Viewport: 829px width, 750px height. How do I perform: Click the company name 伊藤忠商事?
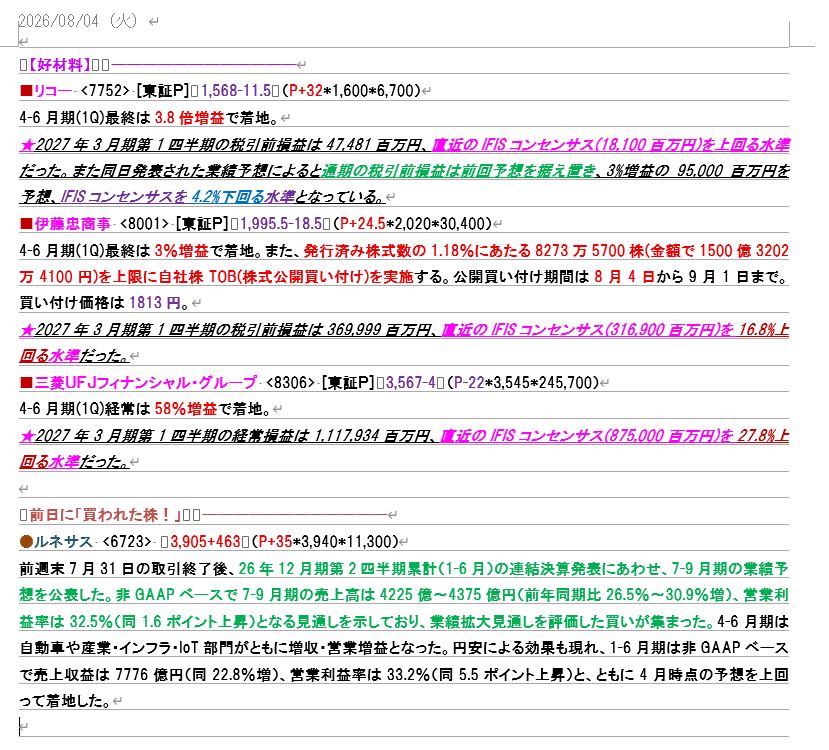72,224
